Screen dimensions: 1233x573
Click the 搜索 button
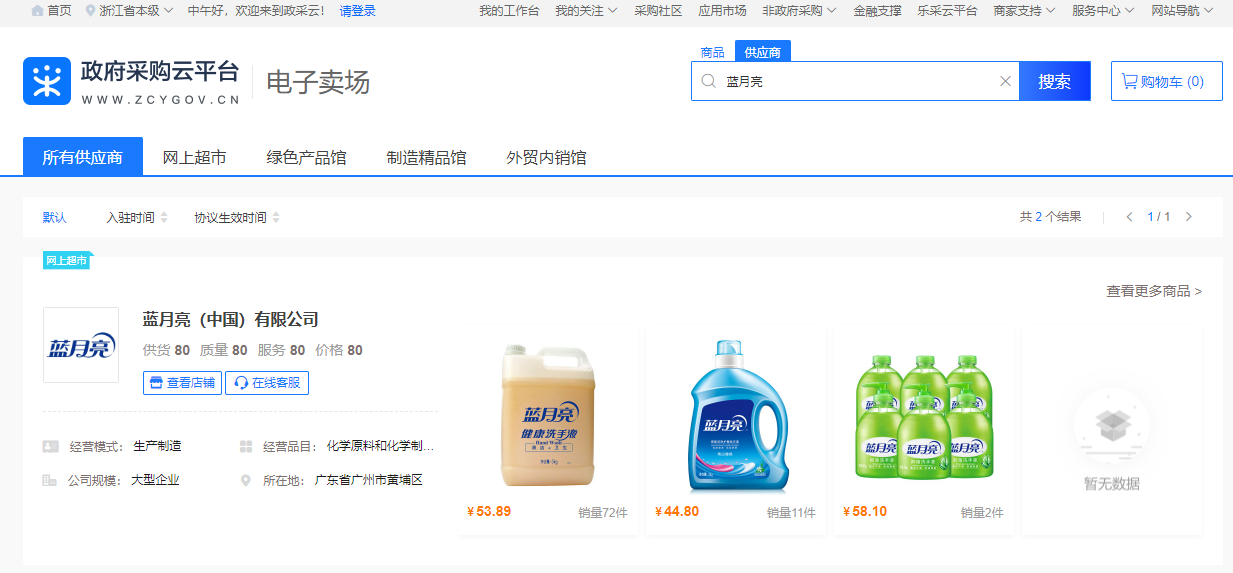coord(1054,81)
